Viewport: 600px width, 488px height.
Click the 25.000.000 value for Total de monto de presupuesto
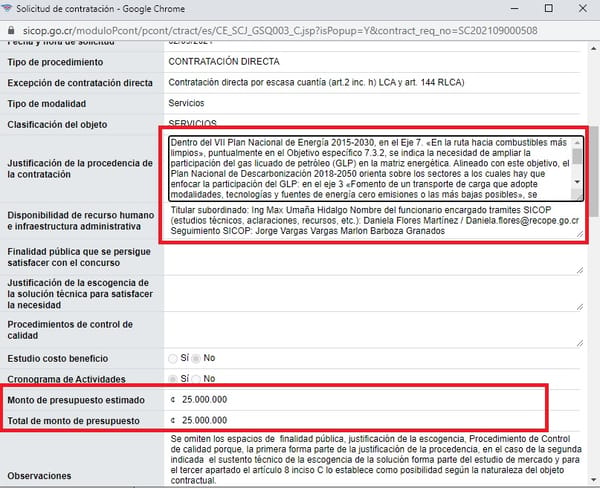pos(204,420)
